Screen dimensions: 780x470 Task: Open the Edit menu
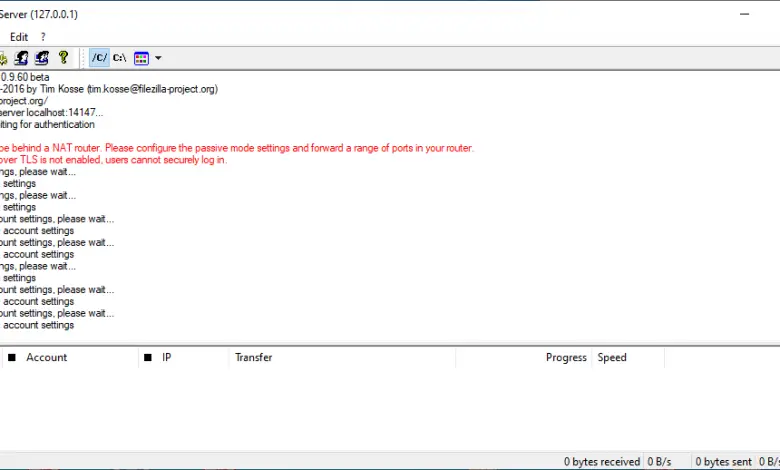(19, 37)
